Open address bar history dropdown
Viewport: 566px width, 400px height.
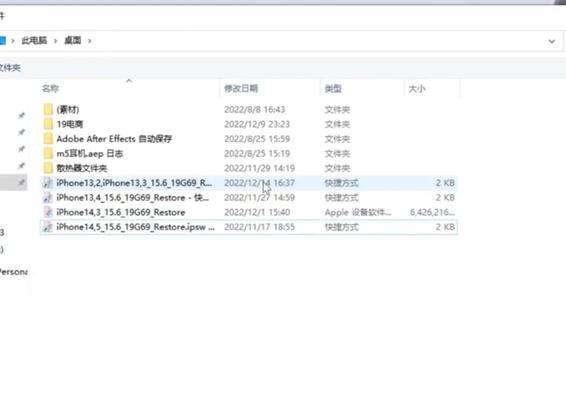tap(552, 41)
